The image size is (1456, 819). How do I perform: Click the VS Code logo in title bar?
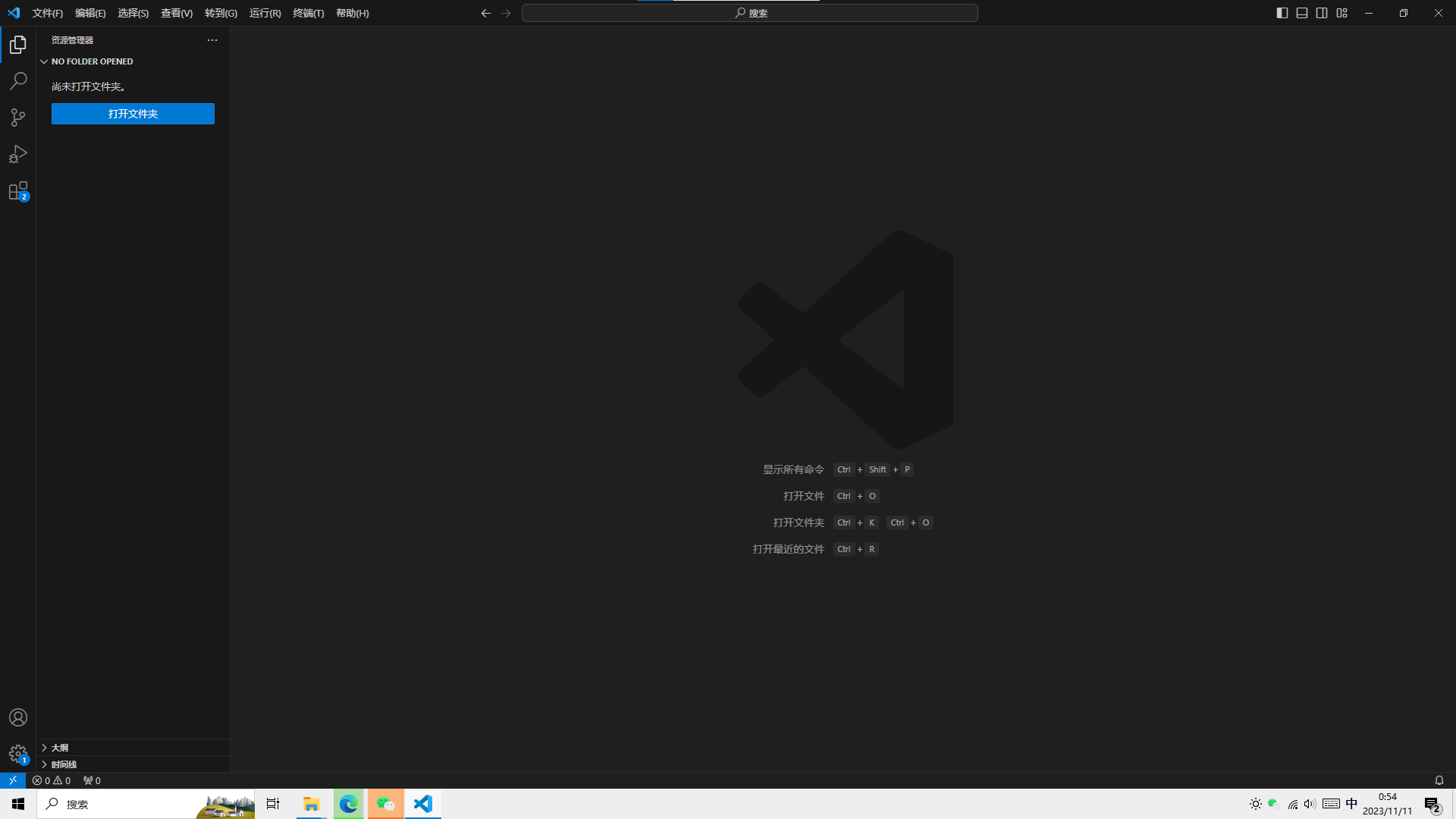14,13
